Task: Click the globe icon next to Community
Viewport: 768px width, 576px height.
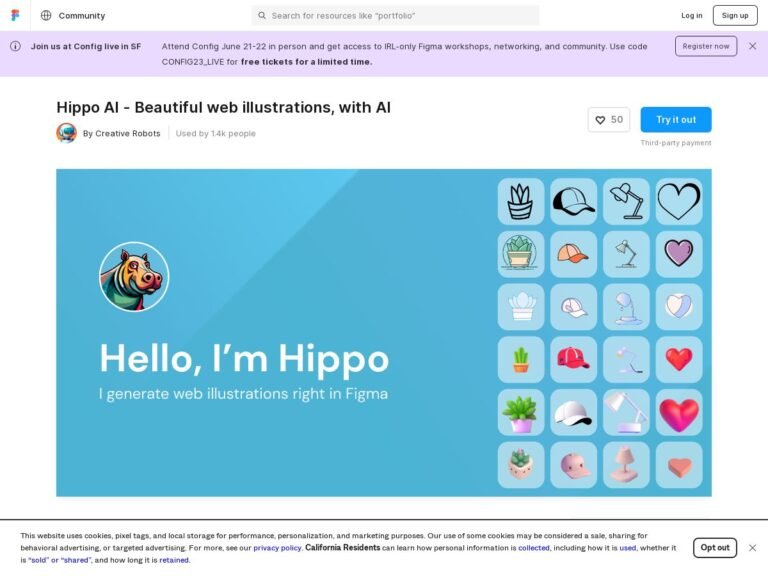Action: [46, 15]
